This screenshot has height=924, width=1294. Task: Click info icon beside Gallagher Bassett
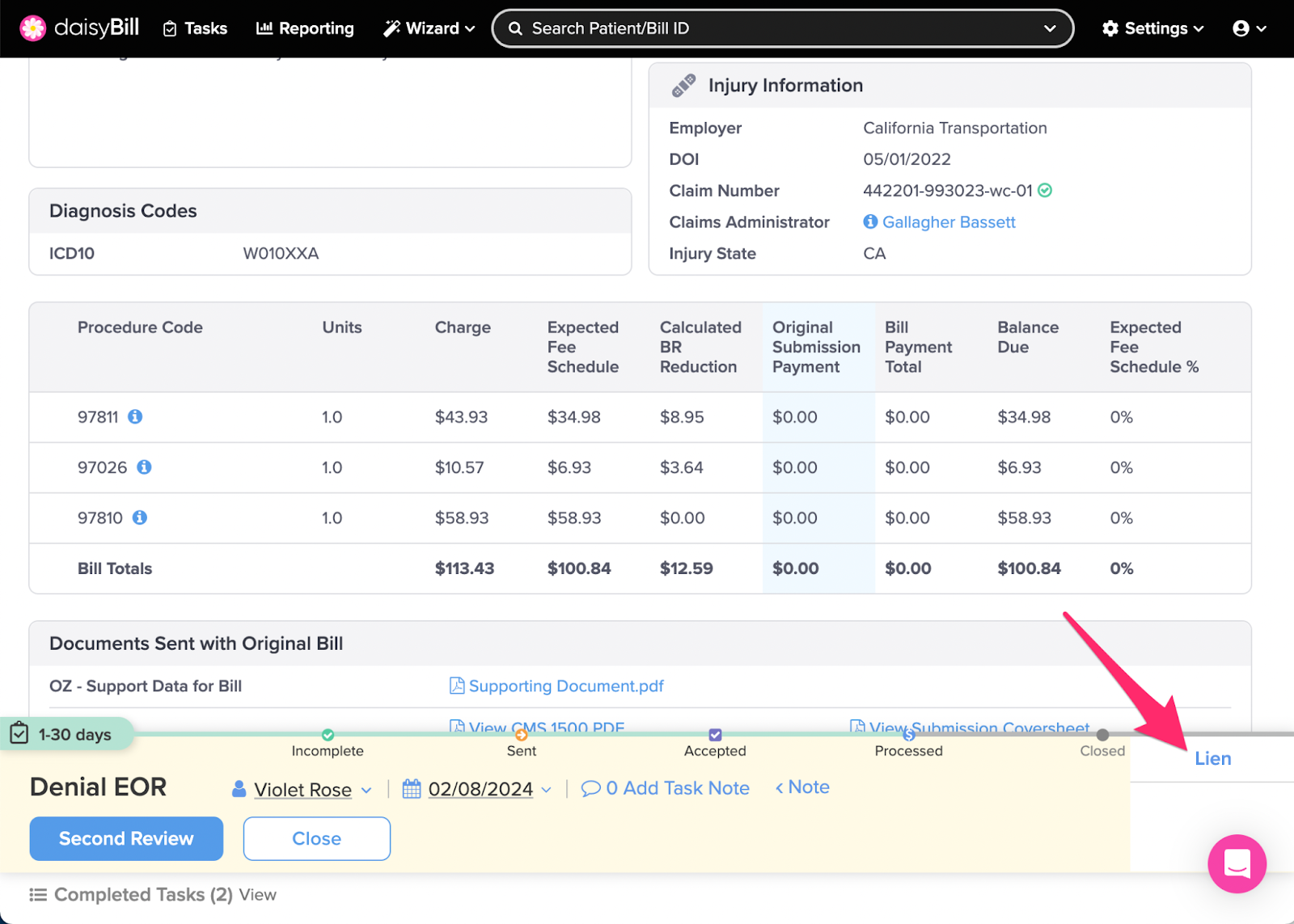point(870,222)
